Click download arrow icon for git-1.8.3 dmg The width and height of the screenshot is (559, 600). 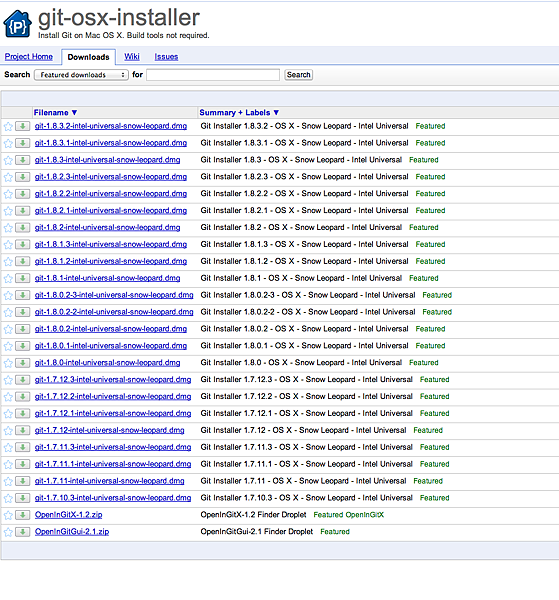click(x=23, y=160)
